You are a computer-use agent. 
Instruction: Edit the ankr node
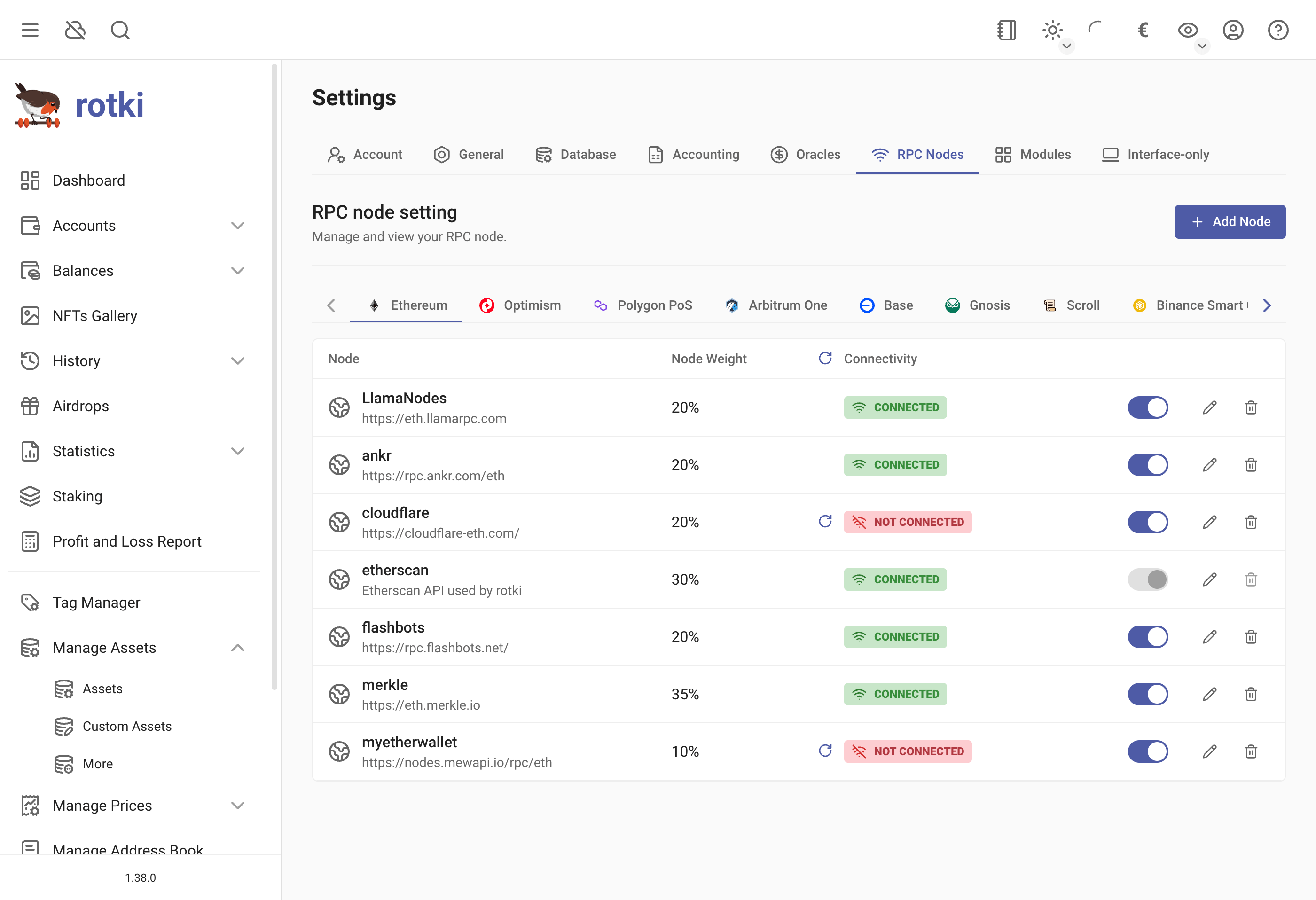[x=1209, y=464]
